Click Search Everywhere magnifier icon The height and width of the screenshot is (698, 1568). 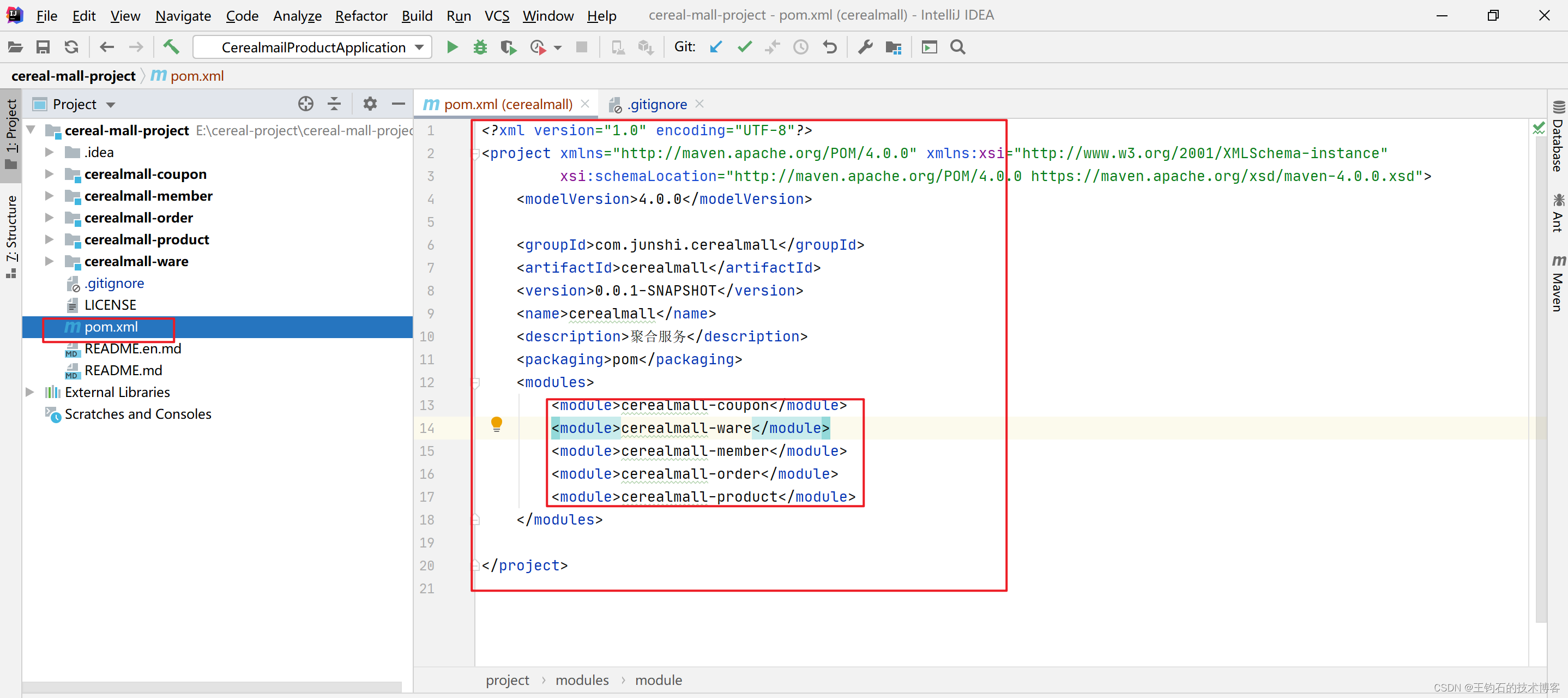click(x=957, y=47)
